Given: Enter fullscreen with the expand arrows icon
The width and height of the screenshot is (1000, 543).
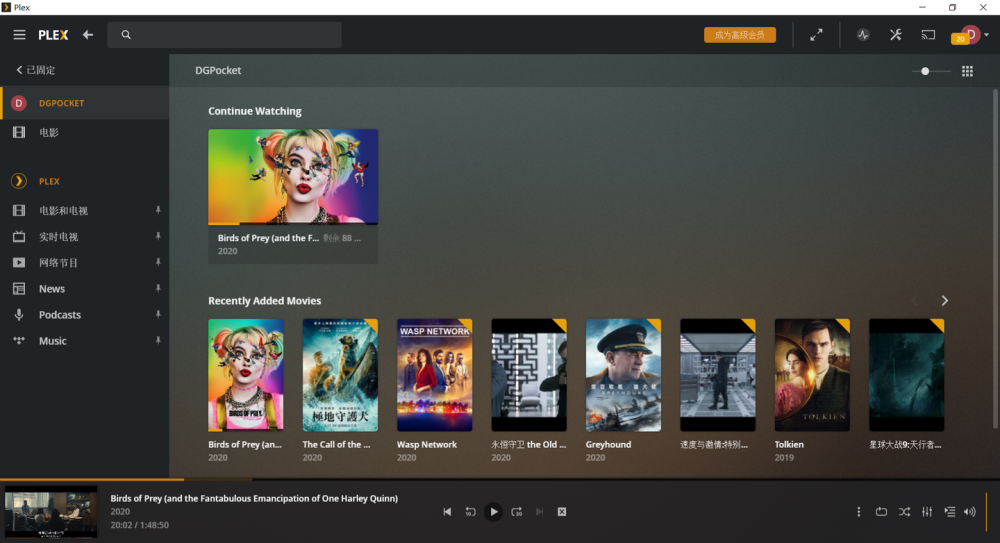Looking at the screenshot, I should click(x=816, y=35).
